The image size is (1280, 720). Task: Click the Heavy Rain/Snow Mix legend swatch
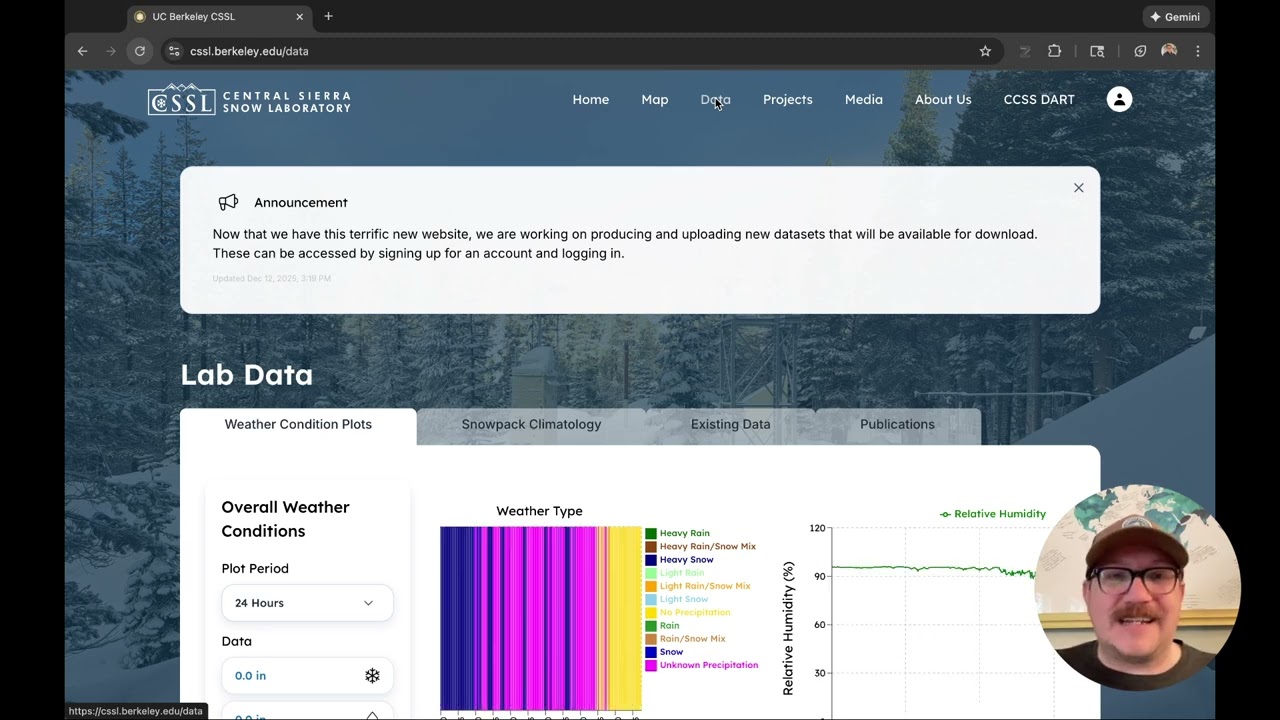[x=651, y=547]
